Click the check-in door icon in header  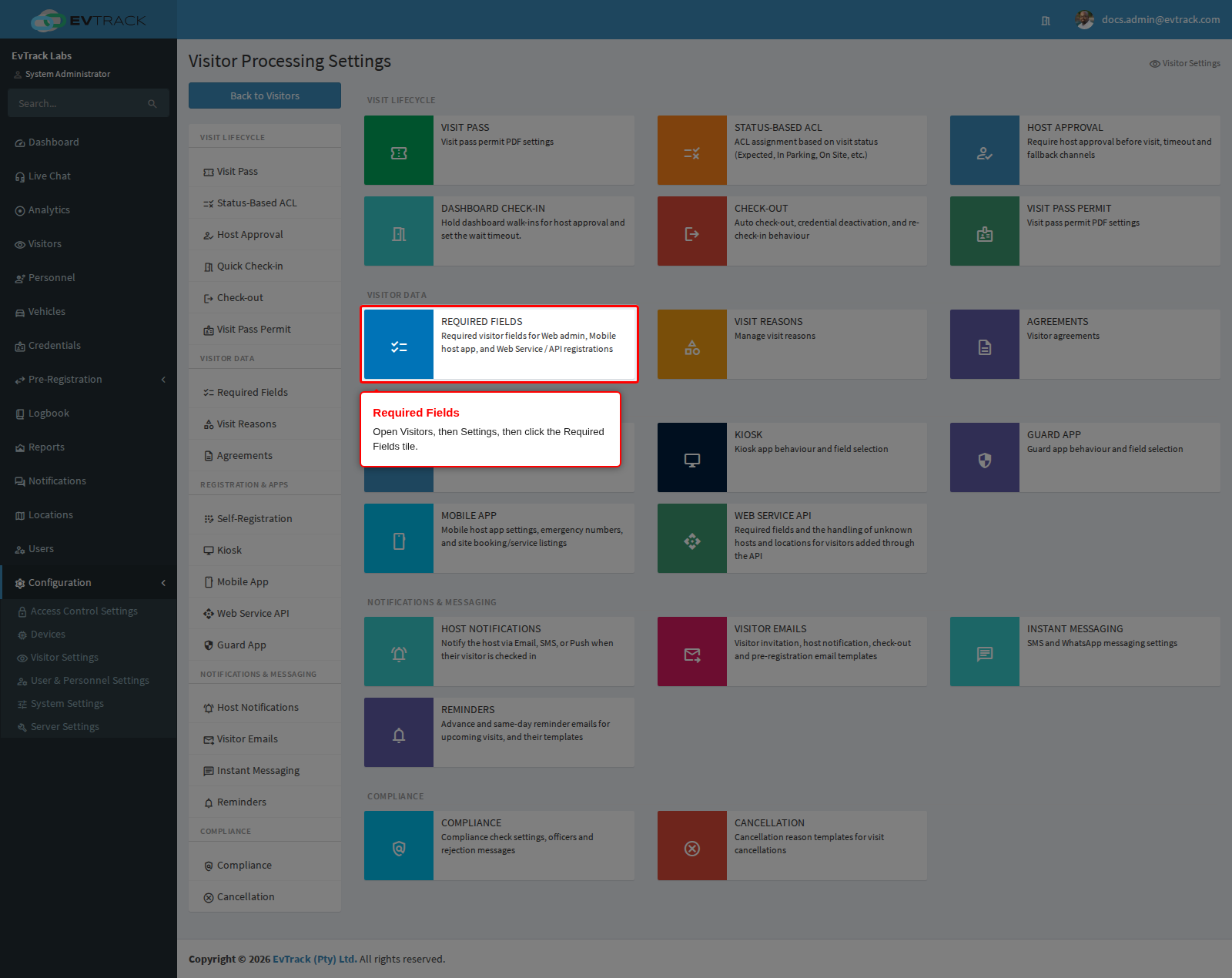[1046, 21]
